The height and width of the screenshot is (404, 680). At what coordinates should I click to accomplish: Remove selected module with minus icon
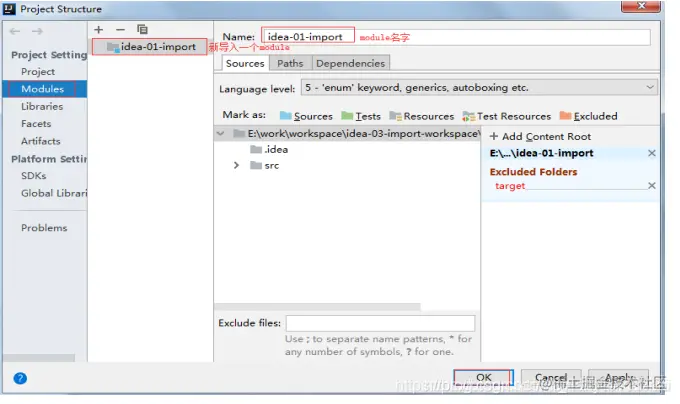point(120,29)
